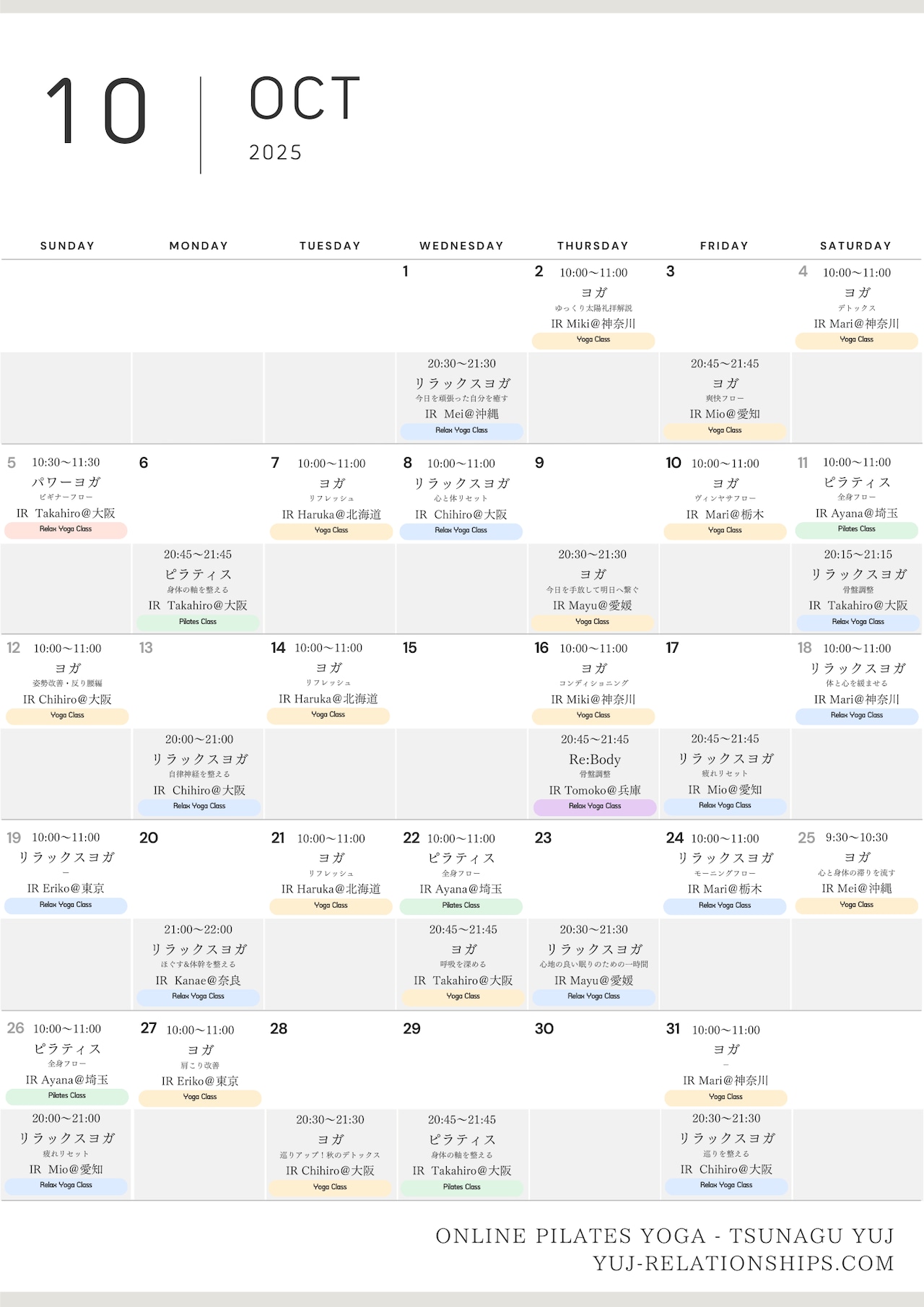924x1307 pixels.
Task: Click the YUJ-RELATIONSHIPS.COM website link
Action: tap(743, 1263)
